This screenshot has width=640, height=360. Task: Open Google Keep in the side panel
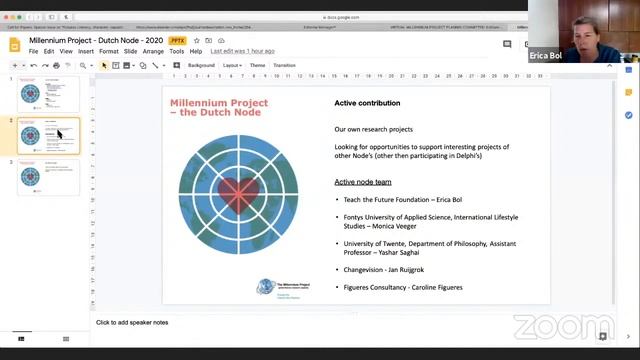tap(629, 93)
